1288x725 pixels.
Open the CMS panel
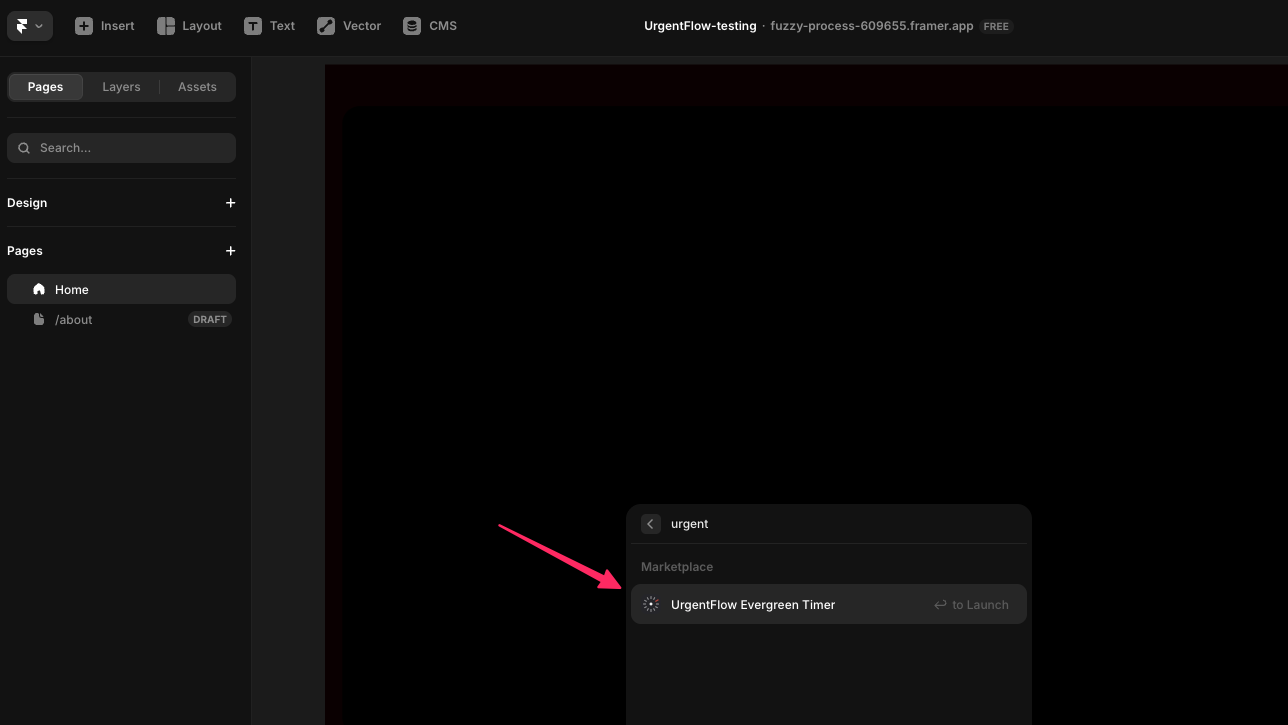[430, 26]
